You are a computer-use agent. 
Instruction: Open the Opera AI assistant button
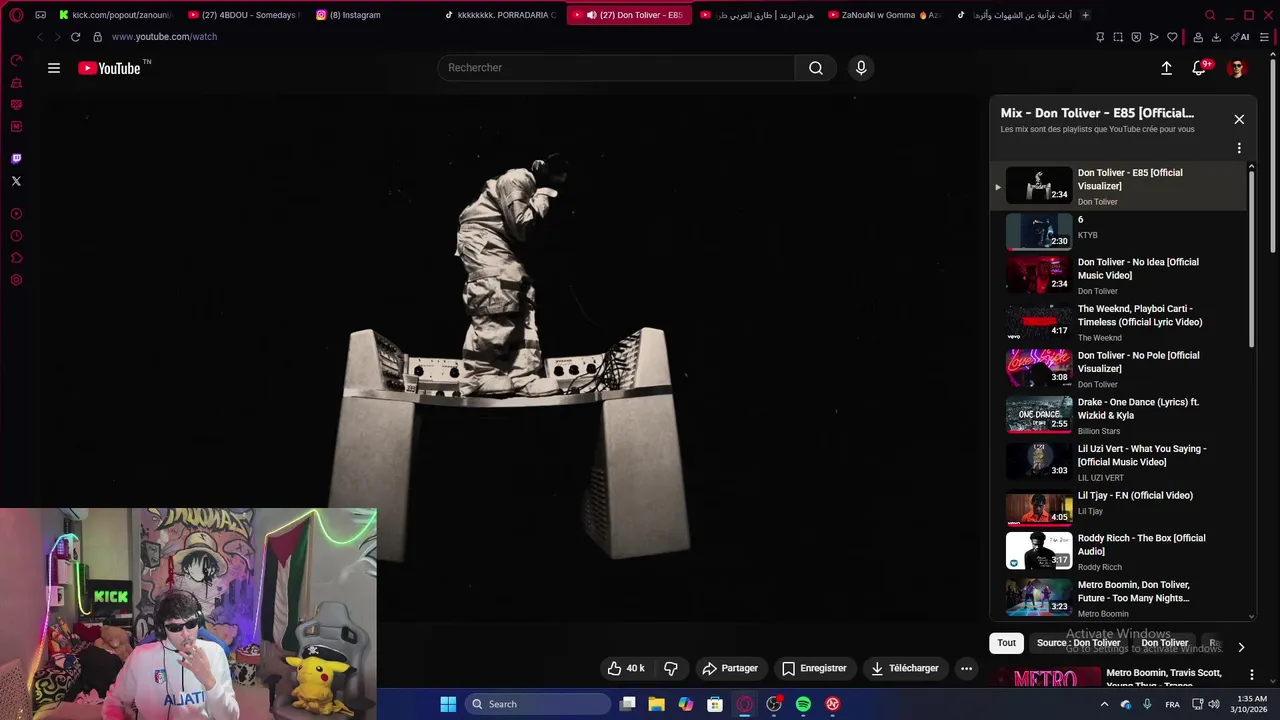click(1240, 37)
